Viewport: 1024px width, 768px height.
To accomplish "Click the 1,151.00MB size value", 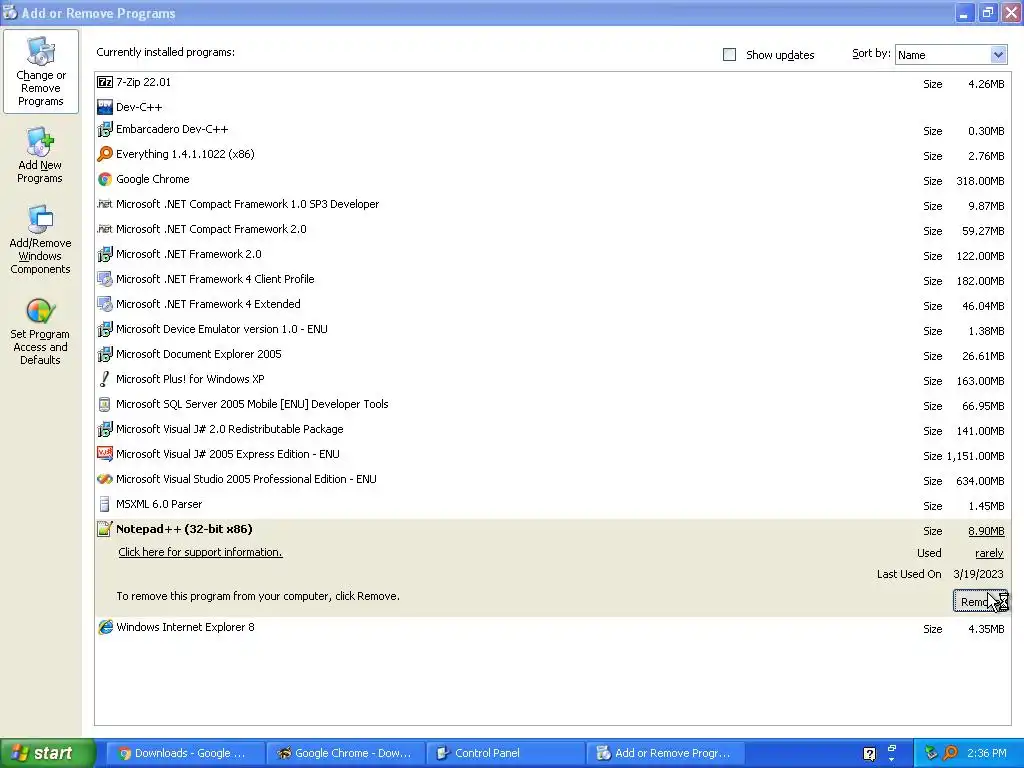I will point(975,456).
